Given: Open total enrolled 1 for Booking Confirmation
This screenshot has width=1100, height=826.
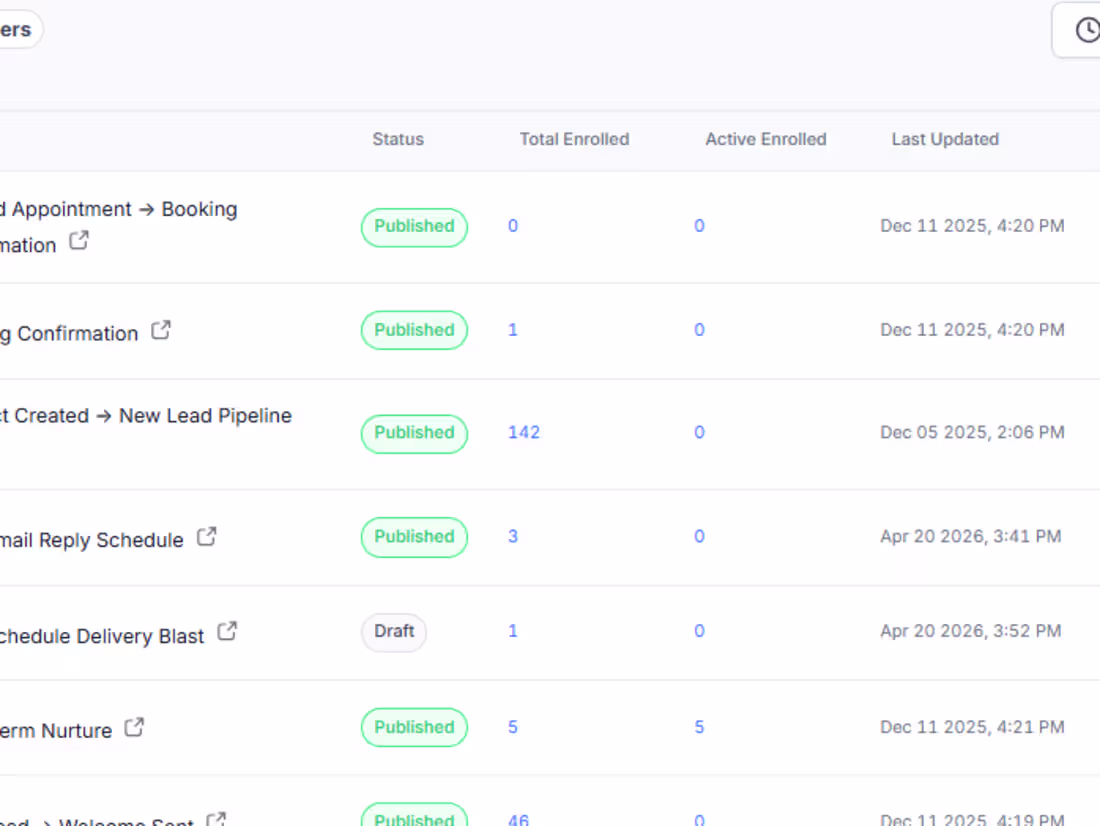Looking at the screenshot, I should [x=513, y=330].
